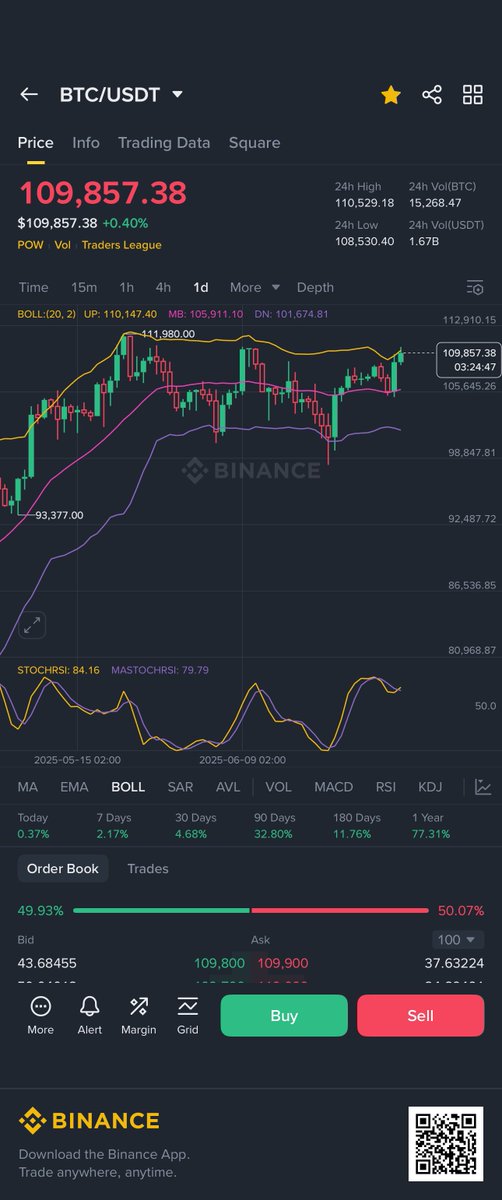
Task: Tap the 111,980.00 high marker on chart
Action: 169,334
